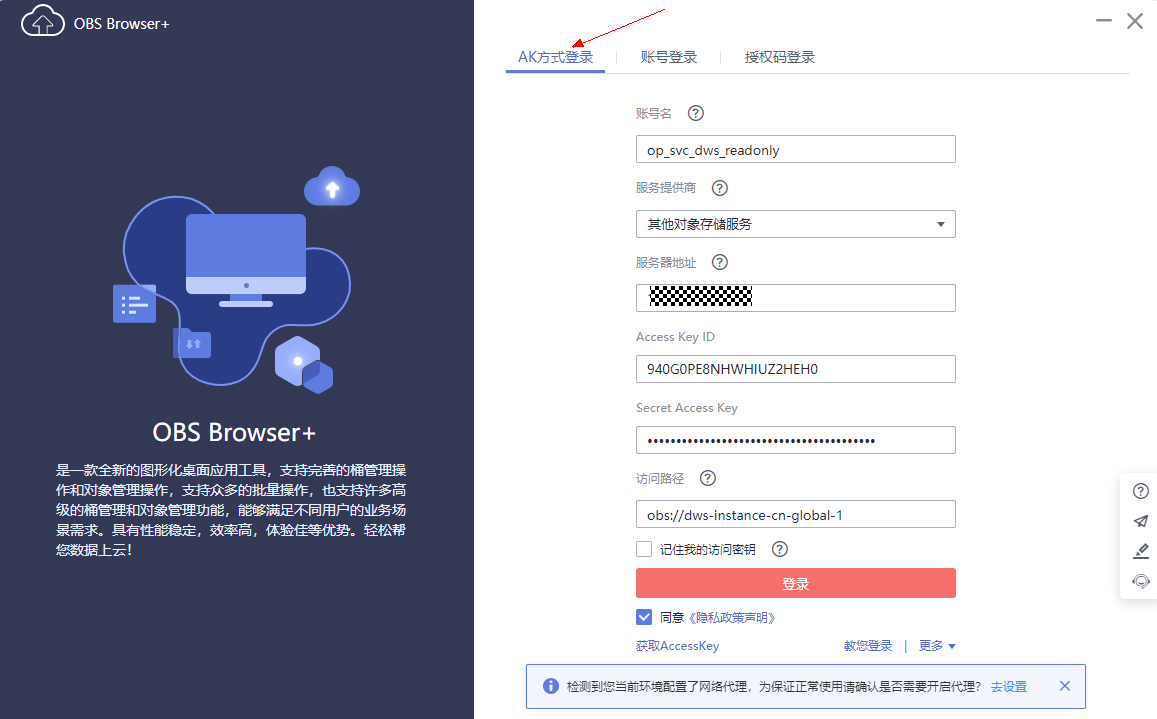The width and height of the screenshot is (1157, 719).
Task: Click help icon beside 记住我的访问密钥
Action: [x=780, y=549]
